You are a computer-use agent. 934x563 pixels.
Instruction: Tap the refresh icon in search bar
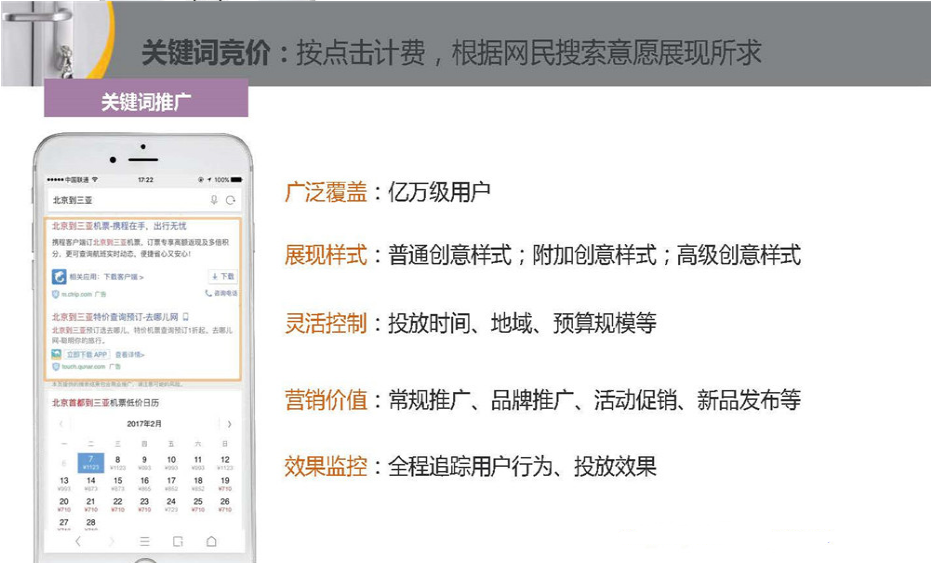click(230, 201)
